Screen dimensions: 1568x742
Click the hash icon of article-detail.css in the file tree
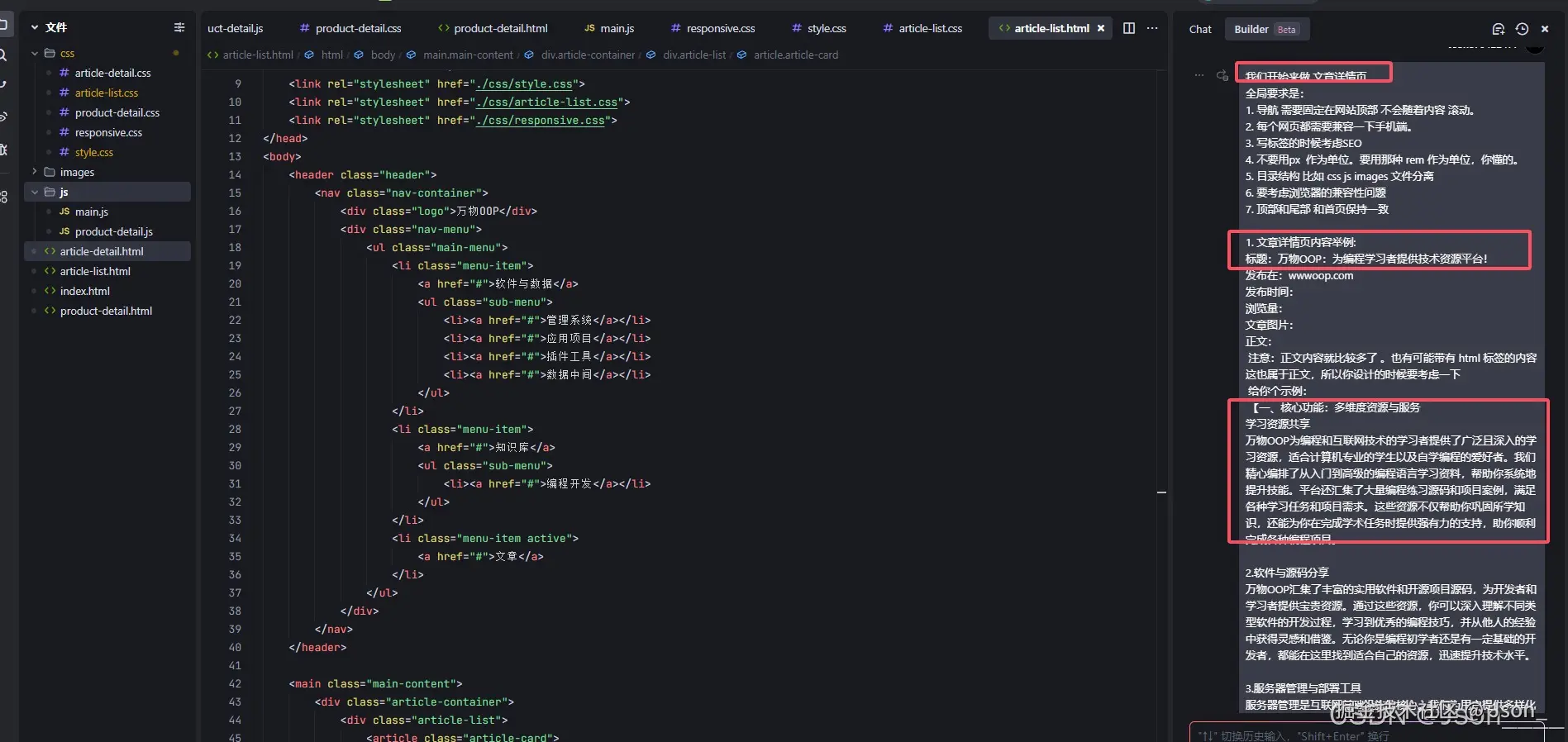[x=64, y=73]
